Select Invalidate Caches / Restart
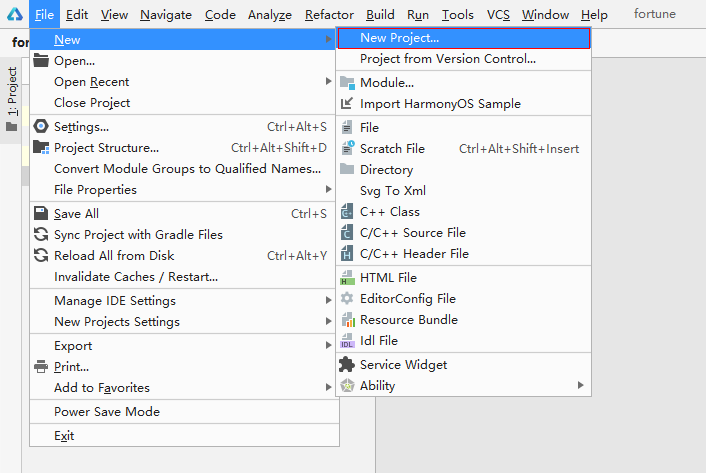This screenshot has height=473, width=706. coord(136,277)
